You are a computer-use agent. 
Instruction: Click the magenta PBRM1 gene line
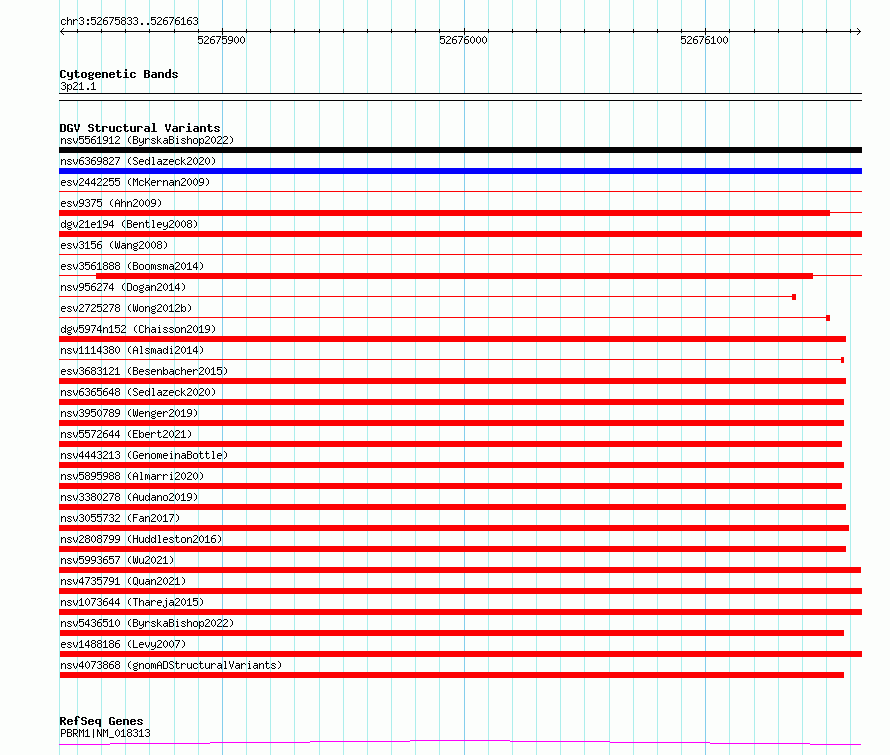(x=460, y=741)
